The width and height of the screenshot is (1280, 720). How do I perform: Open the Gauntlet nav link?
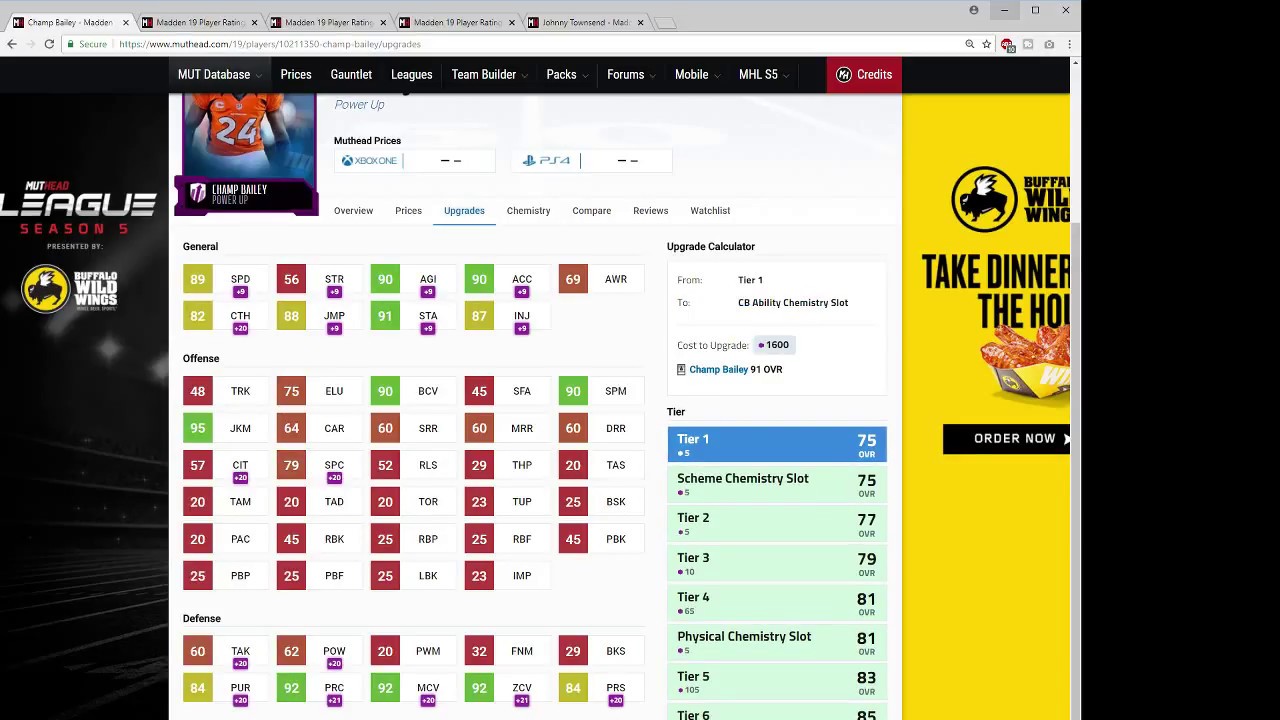(x=351, y=75)
